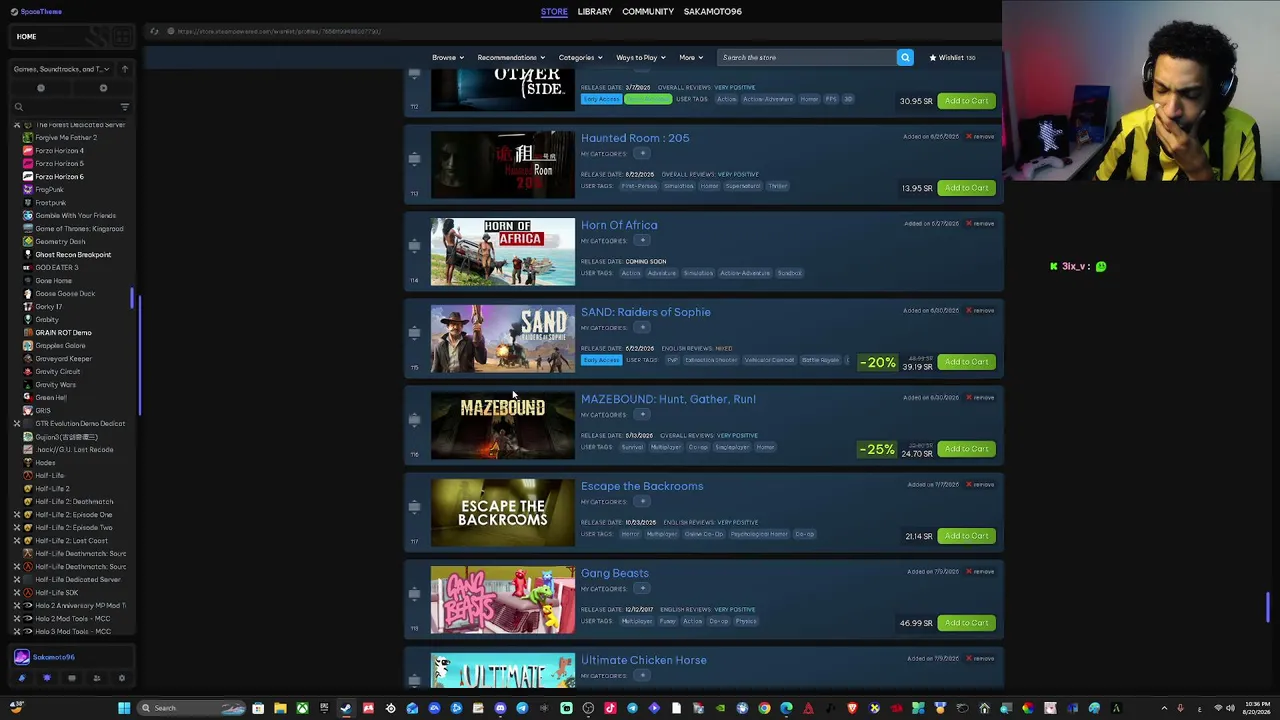Screen dimensions: 1280x720
Task: Open the friends icon in sidebar footer
Action: (x=97, y=678)
